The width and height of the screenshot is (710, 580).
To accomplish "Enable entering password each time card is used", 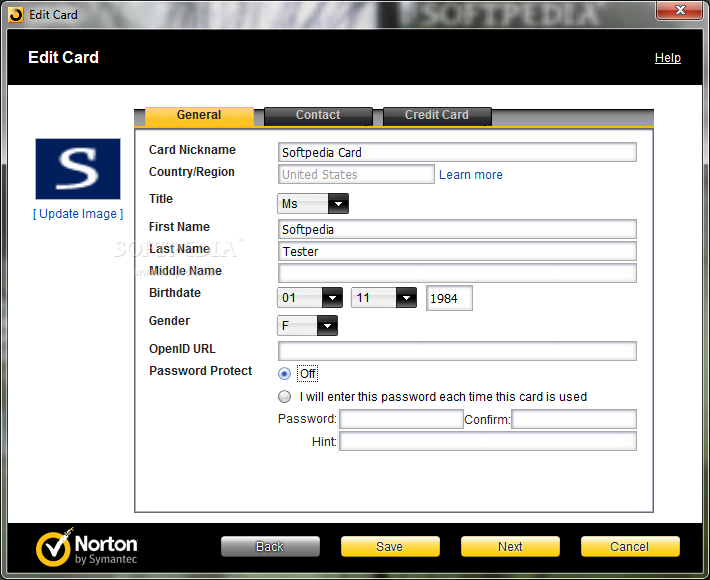I will click(x=284, y=397).
